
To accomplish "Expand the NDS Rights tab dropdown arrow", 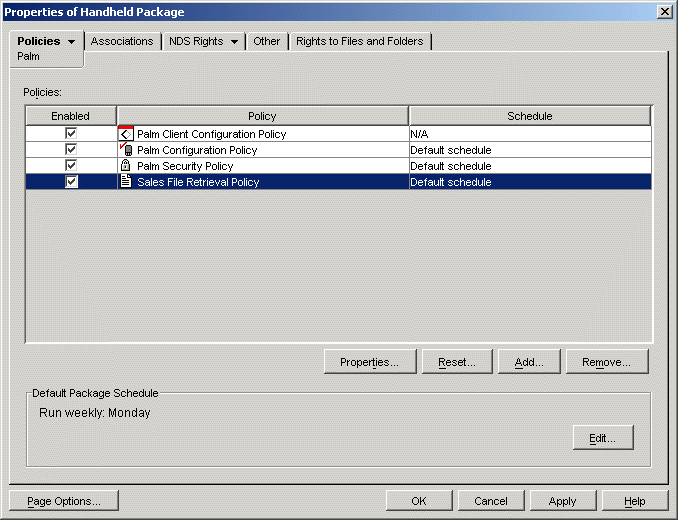I will 234,42.
